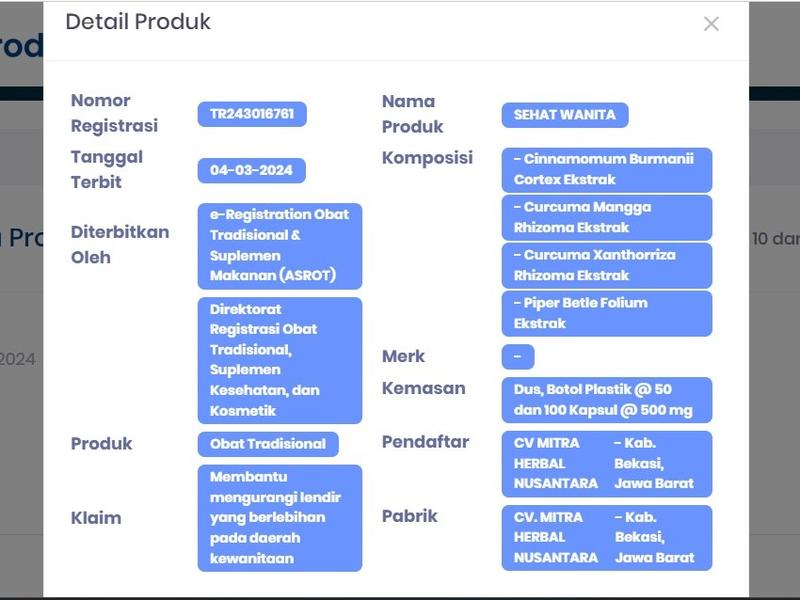Viewport: 800px width, 600px height.
Task: Click registration number badge TR243016761
Action: coord(252,114)
